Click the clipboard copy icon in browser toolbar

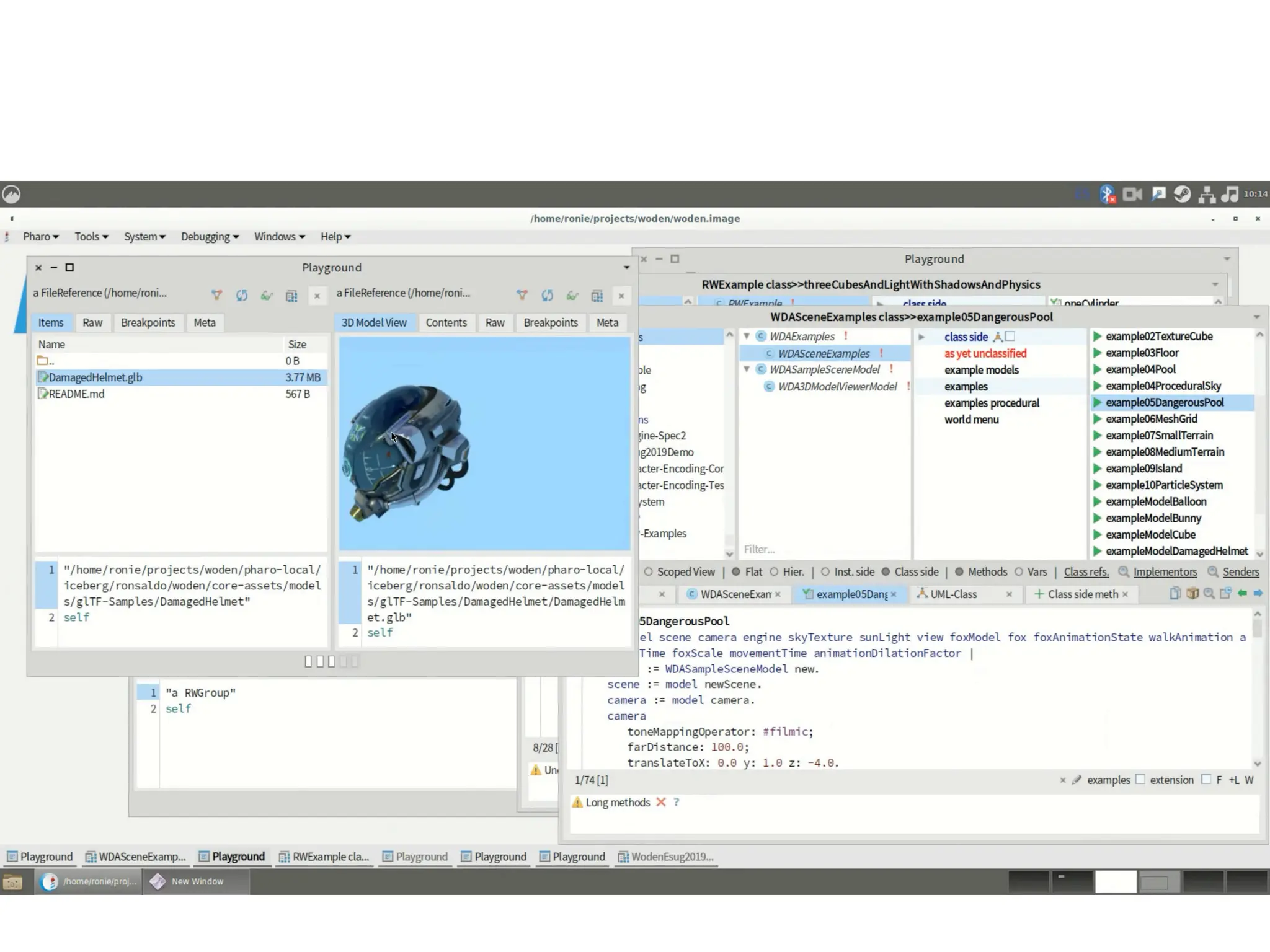click(1175, 594)
